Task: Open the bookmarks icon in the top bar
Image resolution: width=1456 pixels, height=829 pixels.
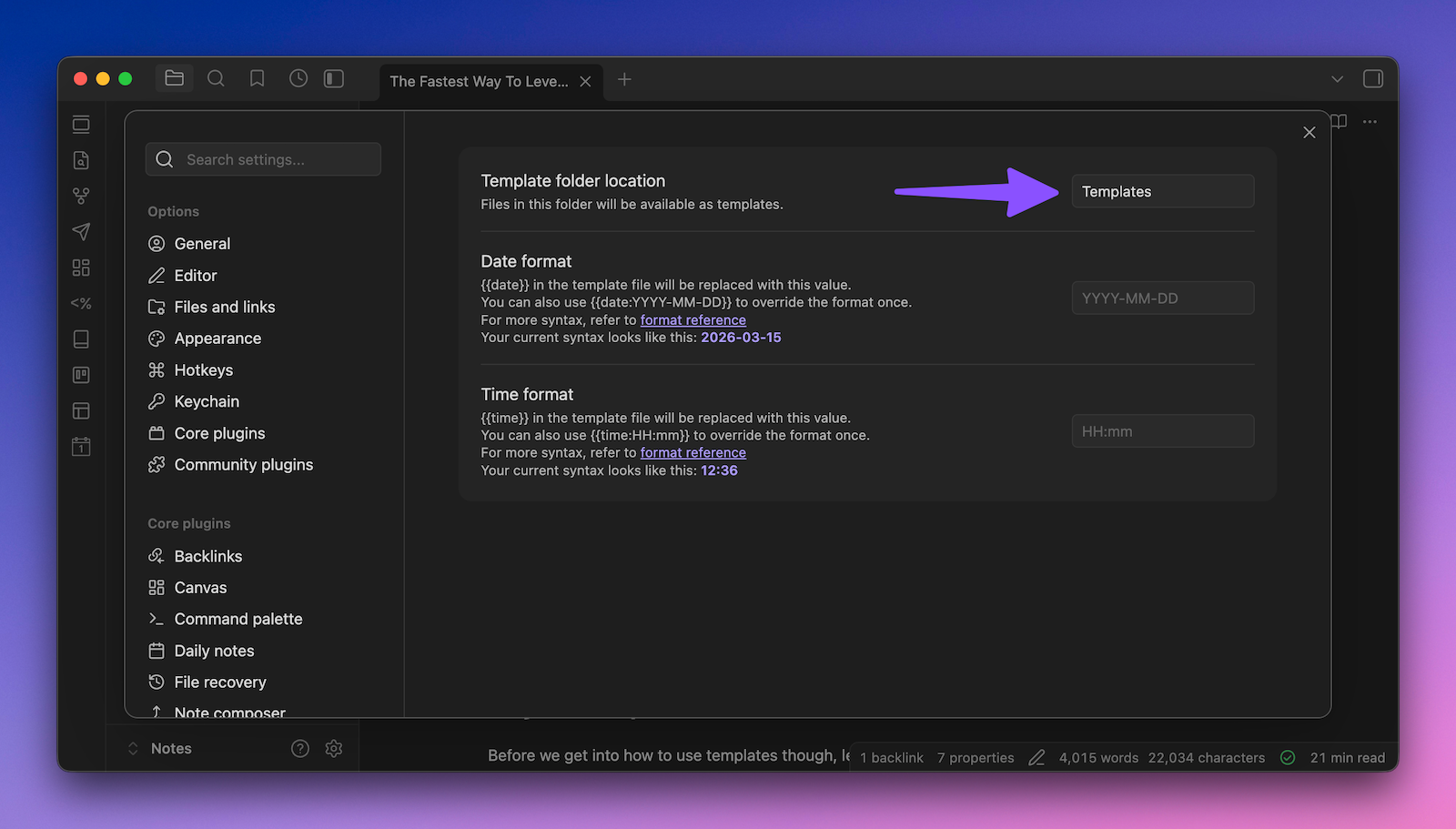Action: point(258,79)
